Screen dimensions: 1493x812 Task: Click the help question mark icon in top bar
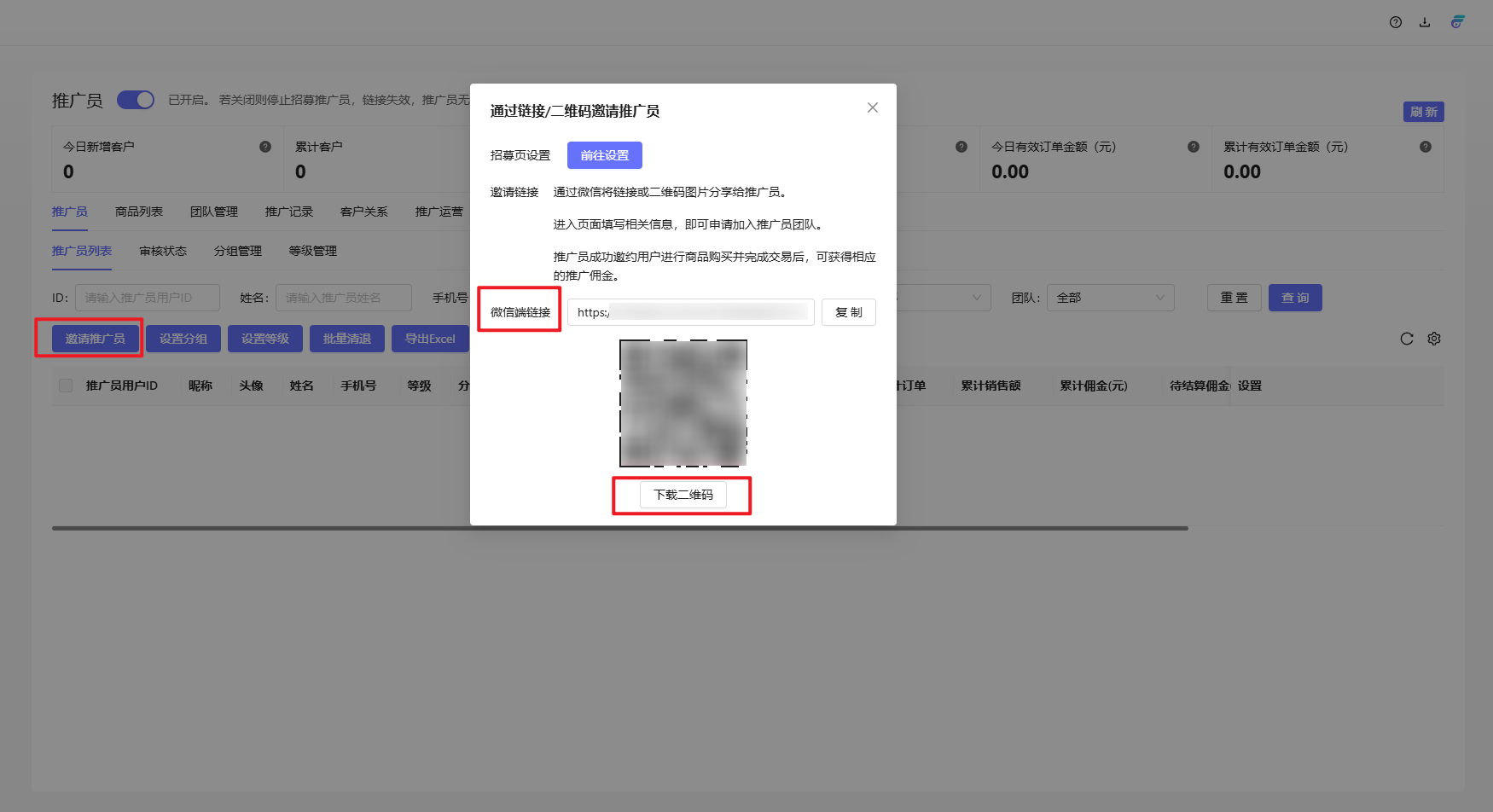(1395, 22)
